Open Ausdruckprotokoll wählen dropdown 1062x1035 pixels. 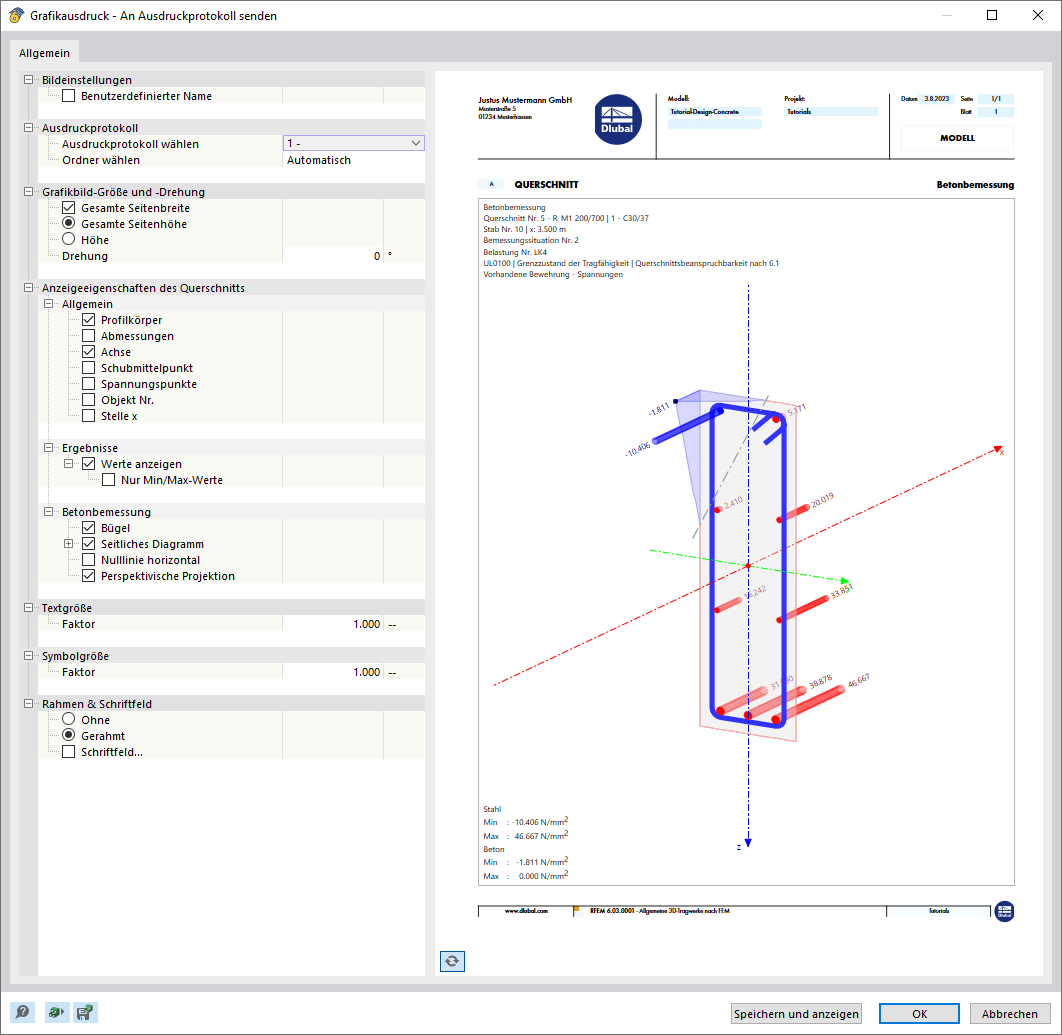(x=354, y=143)
